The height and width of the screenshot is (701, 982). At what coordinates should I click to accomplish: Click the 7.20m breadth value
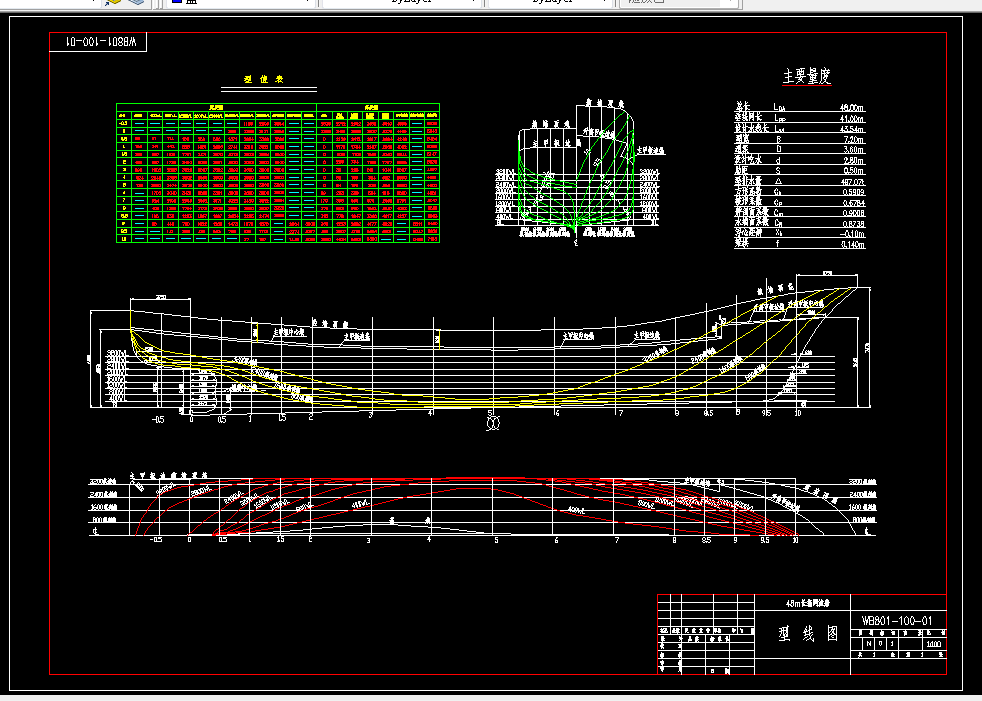[x=853, y=139]
